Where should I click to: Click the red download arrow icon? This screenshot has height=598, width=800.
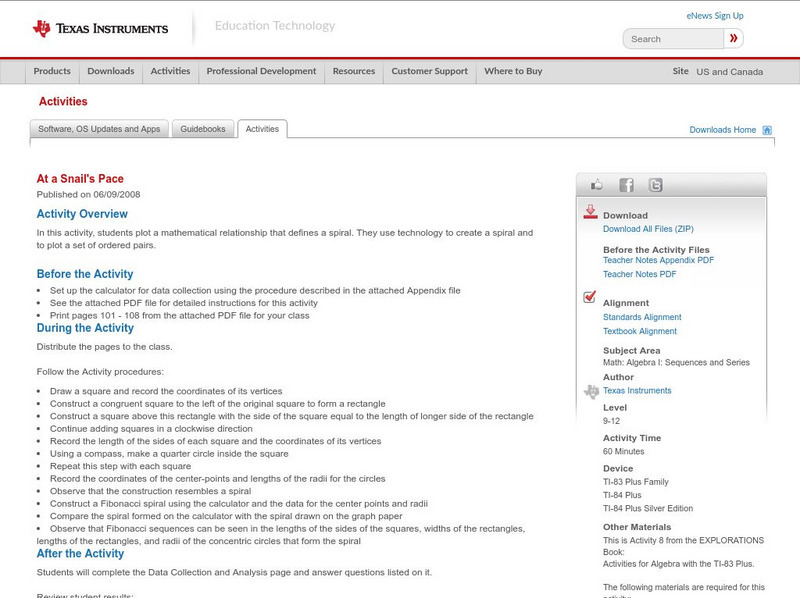click(590, 212)
